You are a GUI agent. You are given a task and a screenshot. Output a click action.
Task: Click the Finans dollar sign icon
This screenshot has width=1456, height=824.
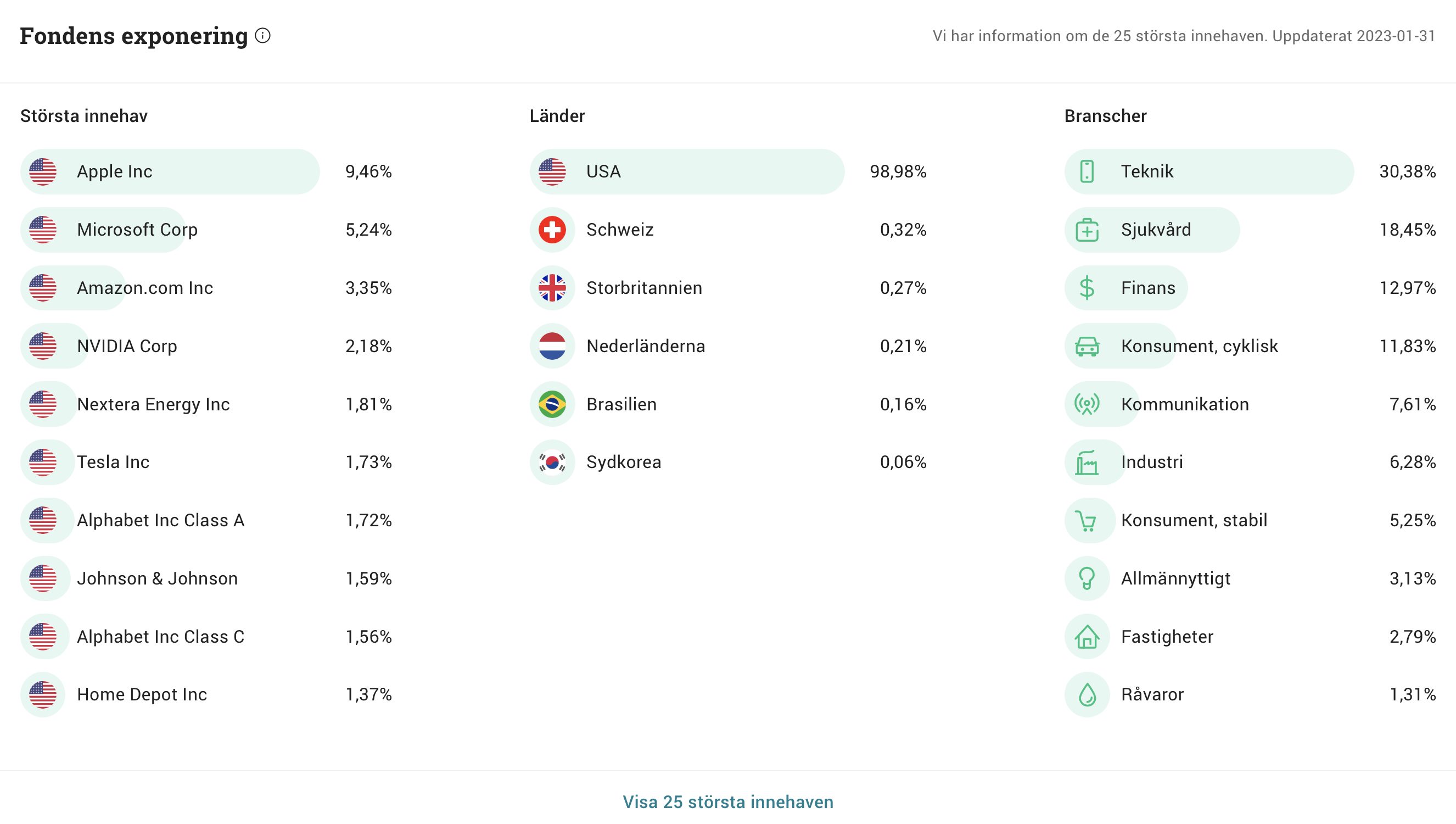tap(1086, 288)
